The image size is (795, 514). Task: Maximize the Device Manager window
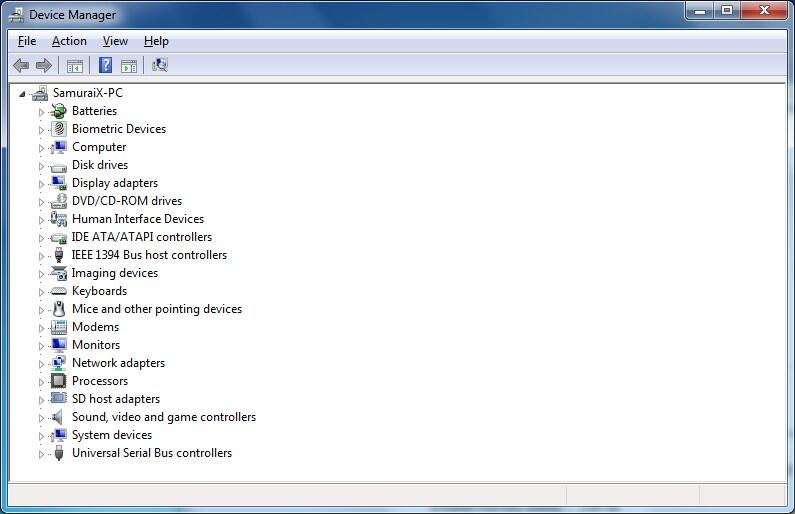pyautogui.click(x=727, y=11)
